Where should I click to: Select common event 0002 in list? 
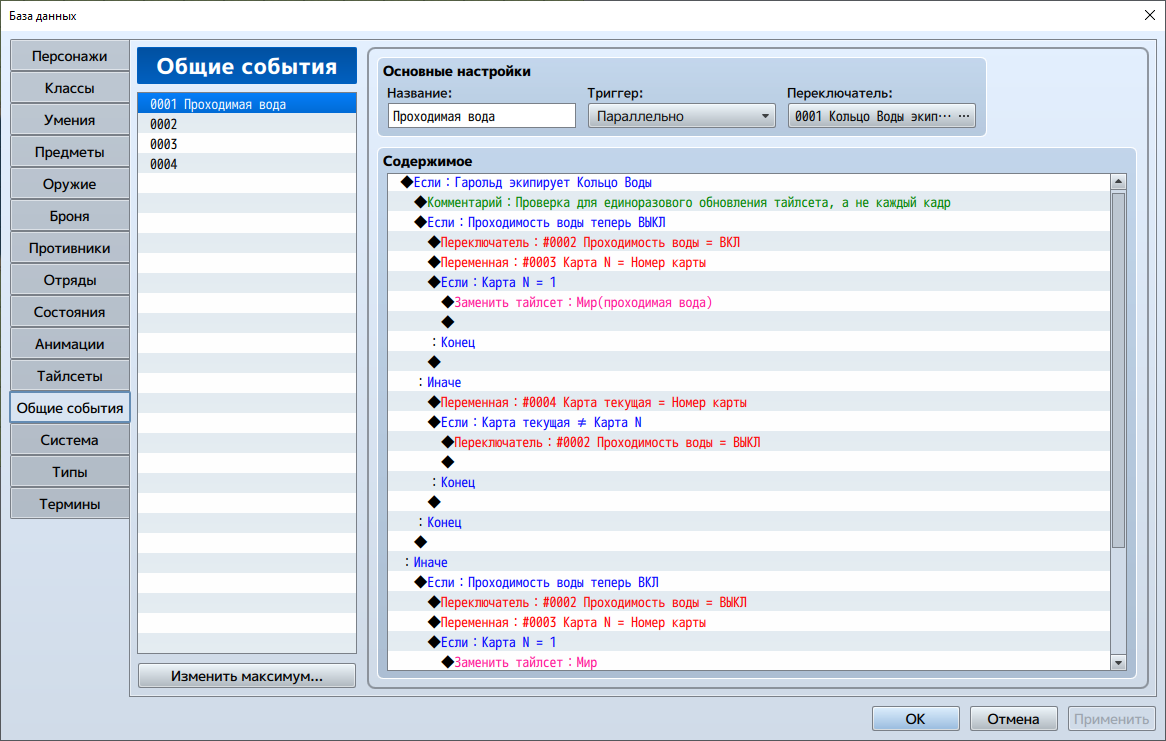pos(247,124)
